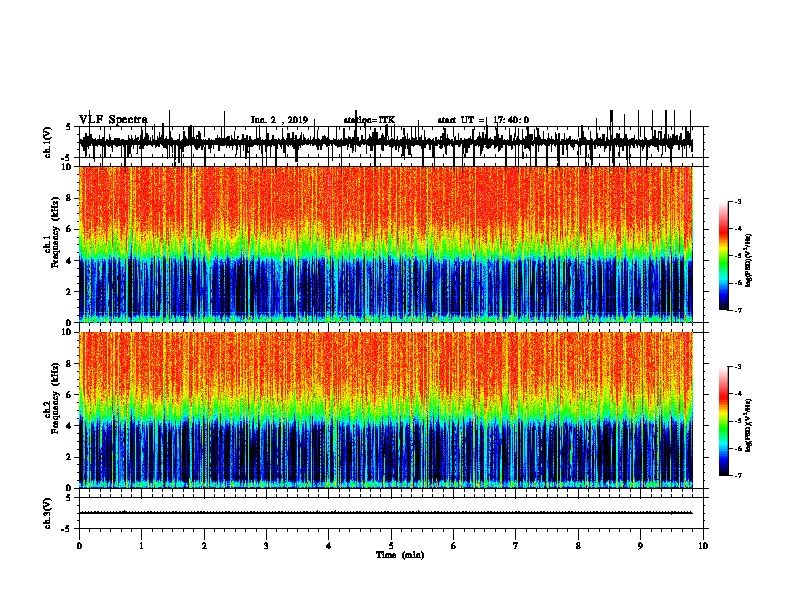The image size is (792, 612).
Task: Click time axis tick label "1"
Action: [141, 546]
